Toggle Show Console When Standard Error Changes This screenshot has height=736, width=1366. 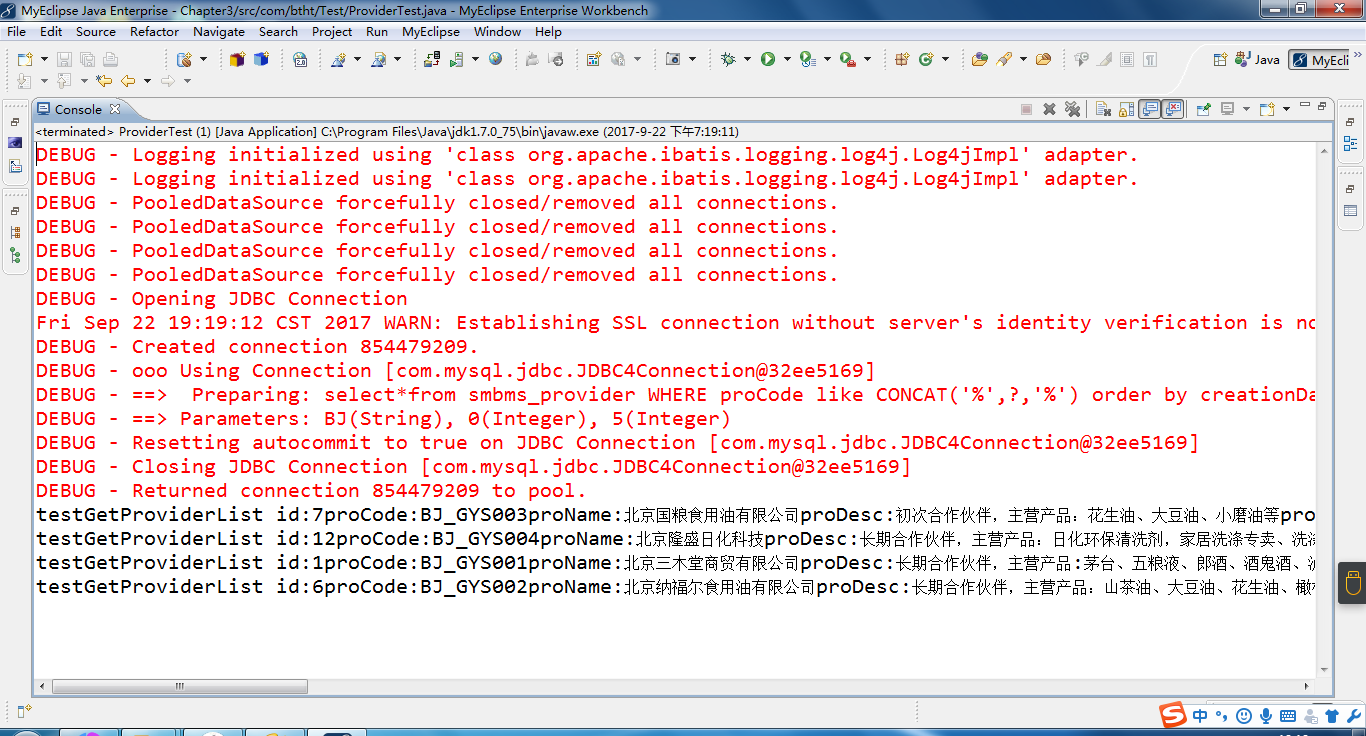click(x=1173, y=109)
